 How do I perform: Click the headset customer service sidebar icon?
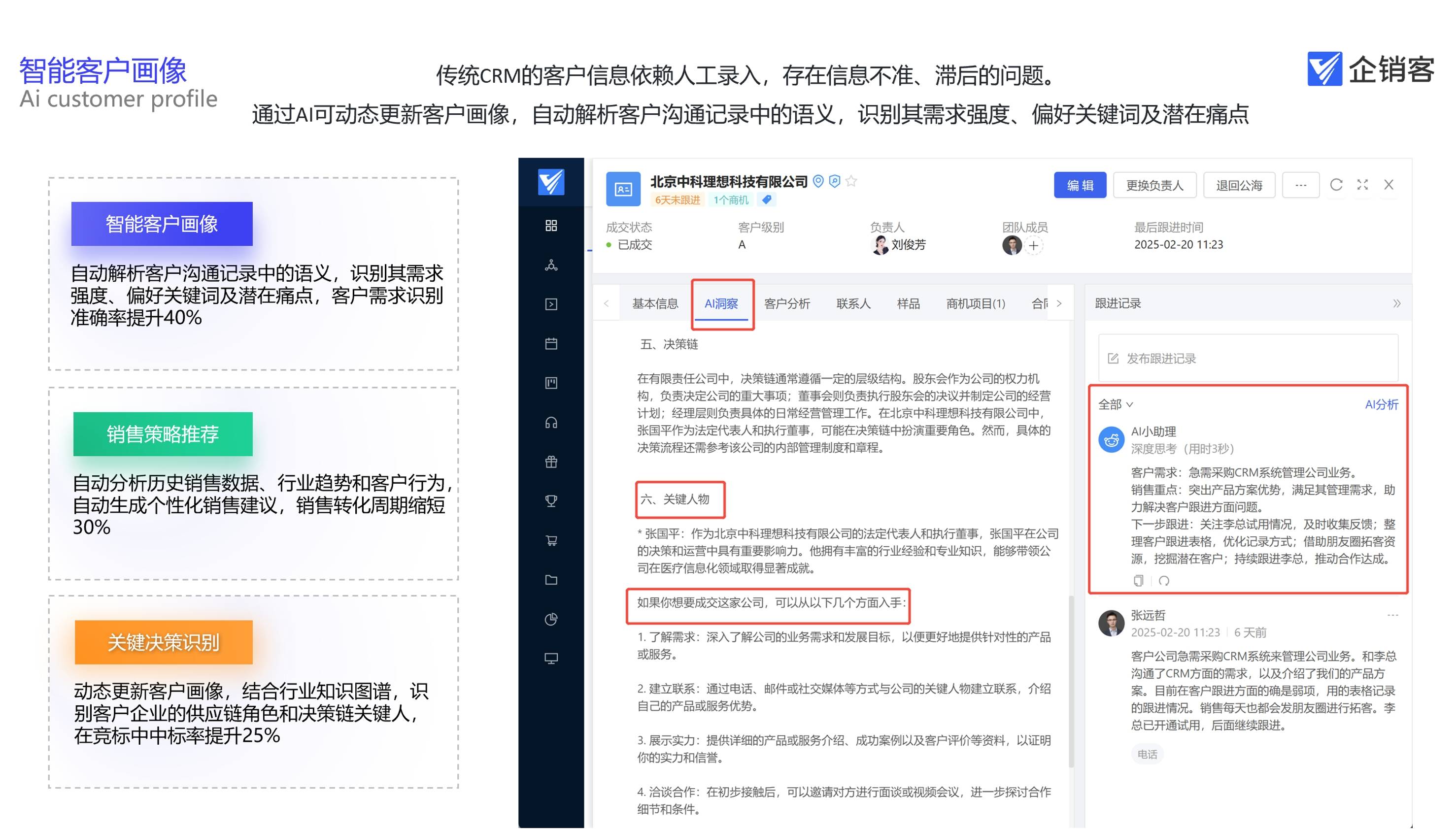[x=551, y=423]
